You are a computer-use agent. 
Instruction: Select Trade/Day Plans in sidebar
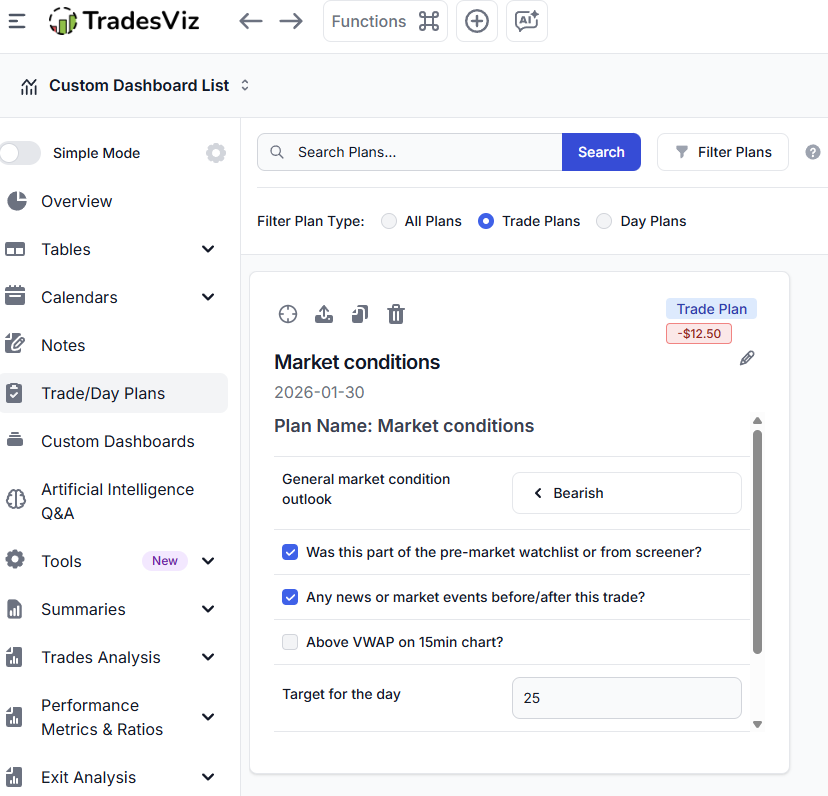point(114,393)
